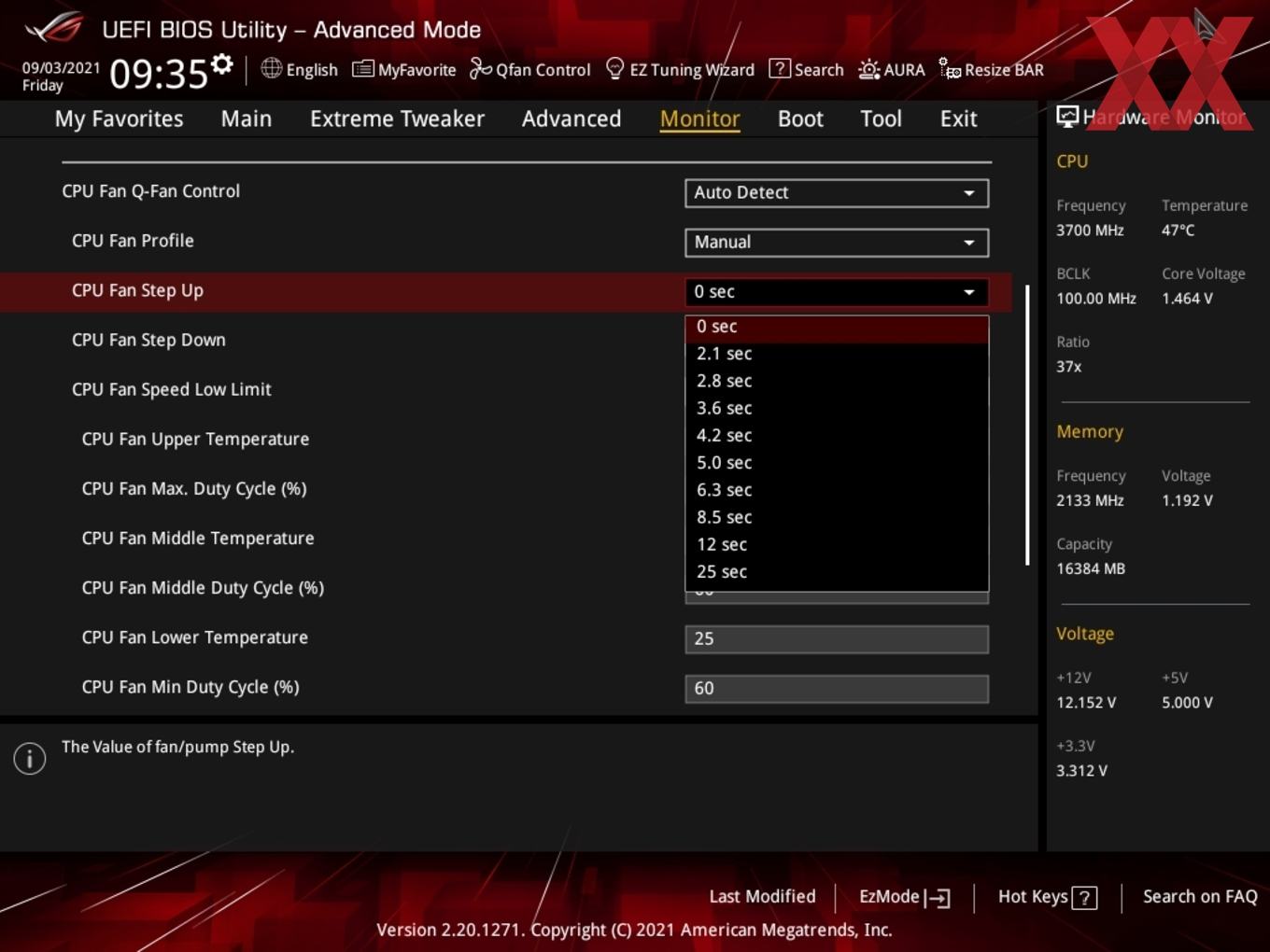The height and width of the screenshot is (952, 1270).
Task: Click the 16384 MB capacity value
Action: pos(1090,568)
